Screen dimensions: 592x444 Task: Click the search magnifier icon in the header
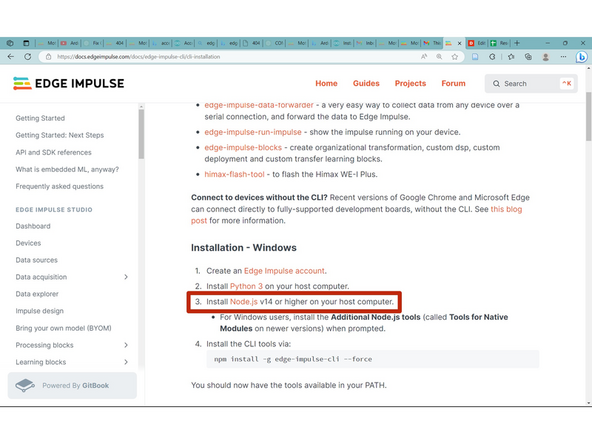[x=496, y=83]
